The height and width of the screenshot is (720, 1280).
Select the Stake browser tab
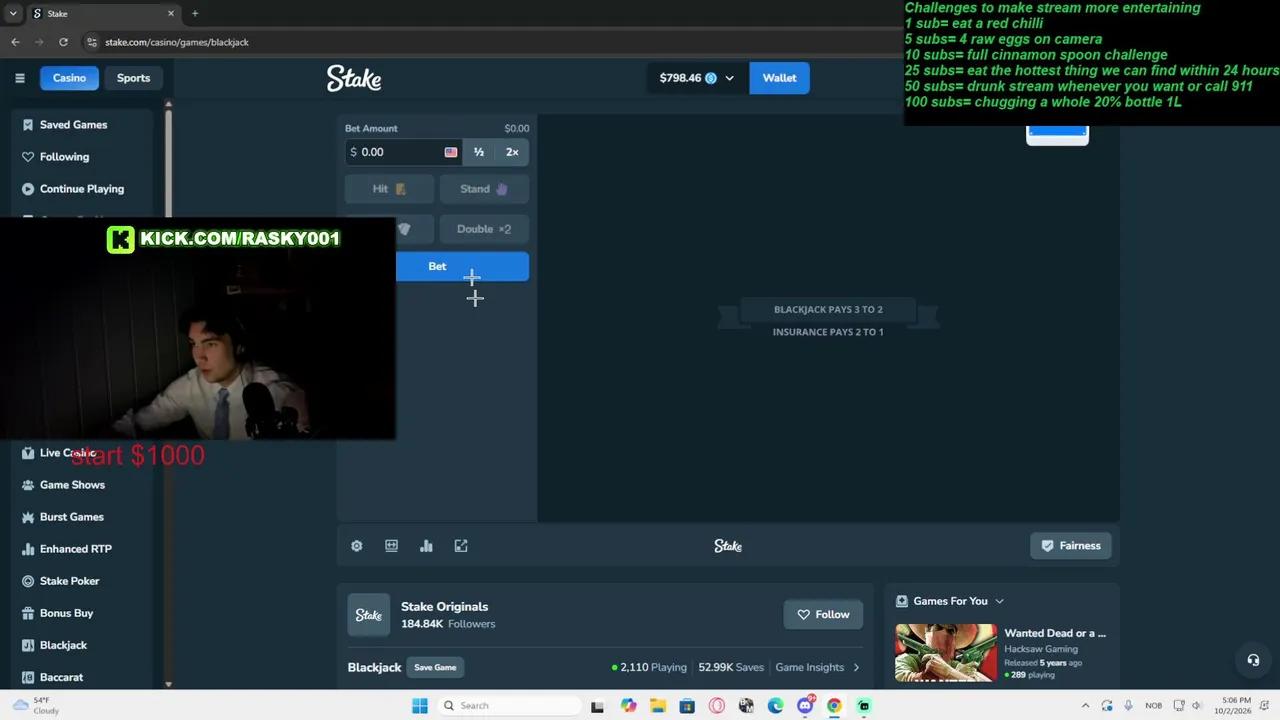coord(102,14)
